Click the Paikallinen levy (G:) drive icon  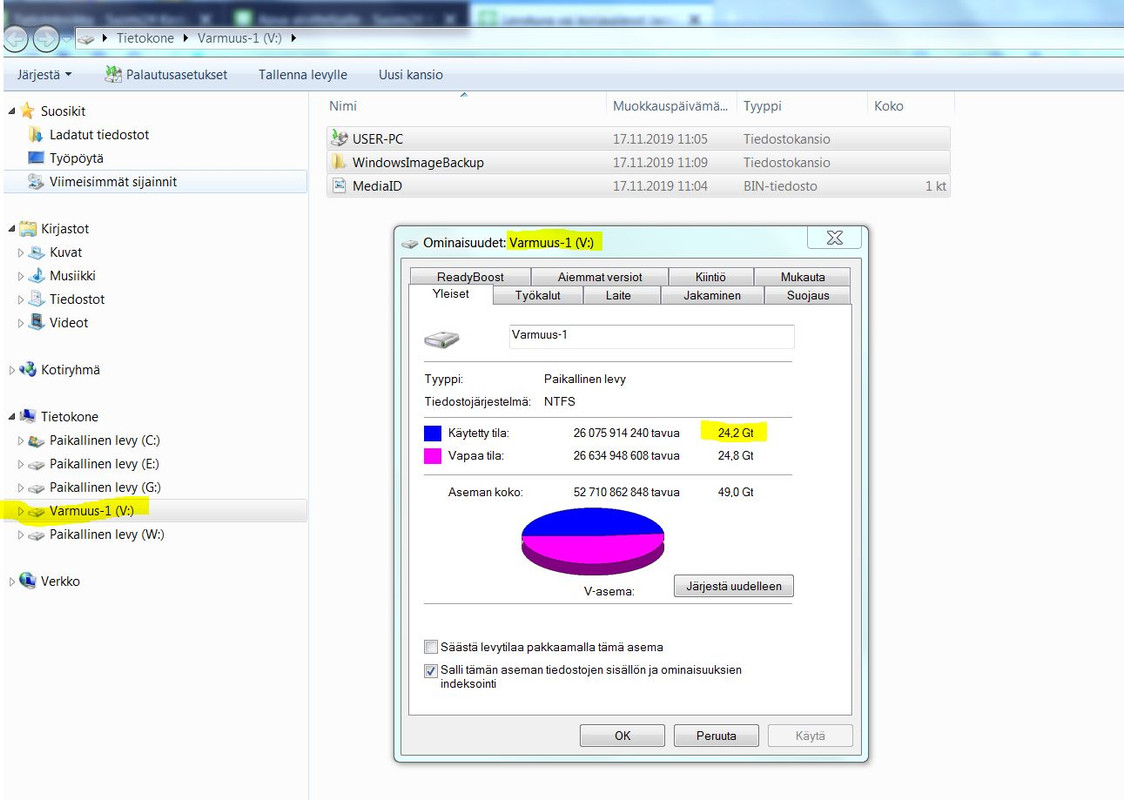tap(36, 488)
